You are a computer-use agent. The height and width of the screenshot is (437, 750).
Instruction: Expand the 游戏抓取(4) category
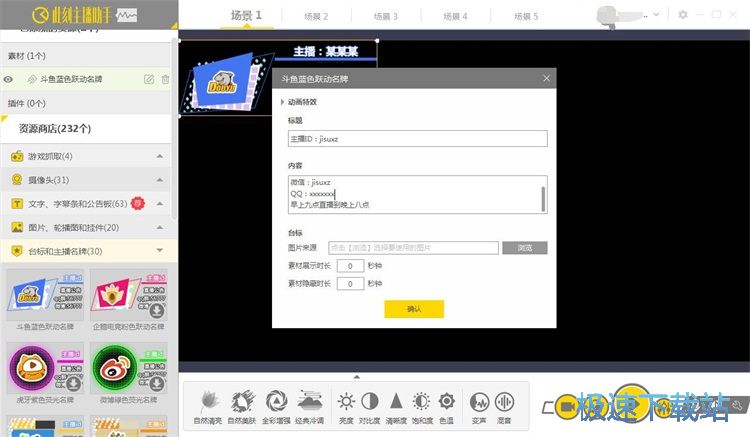[159, 156]
